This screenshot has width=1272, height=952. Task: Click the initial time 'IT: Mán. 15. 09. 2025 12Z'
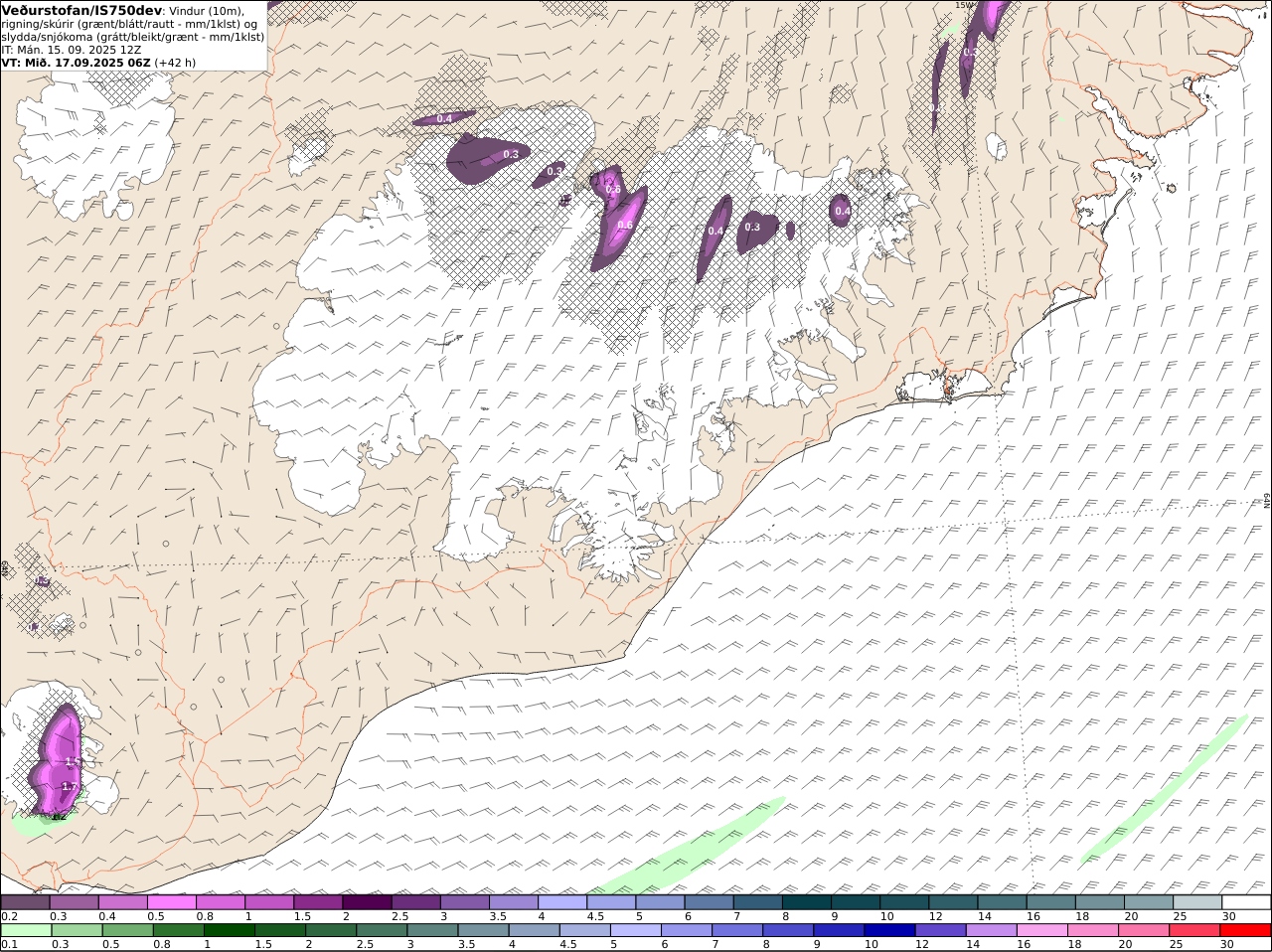point(72,49)
